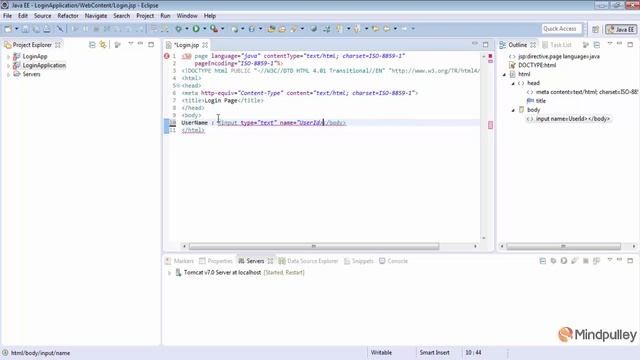Click the Print toolbar icon
The height and width of the screenshot is (360, 640).
coord(47,29)
